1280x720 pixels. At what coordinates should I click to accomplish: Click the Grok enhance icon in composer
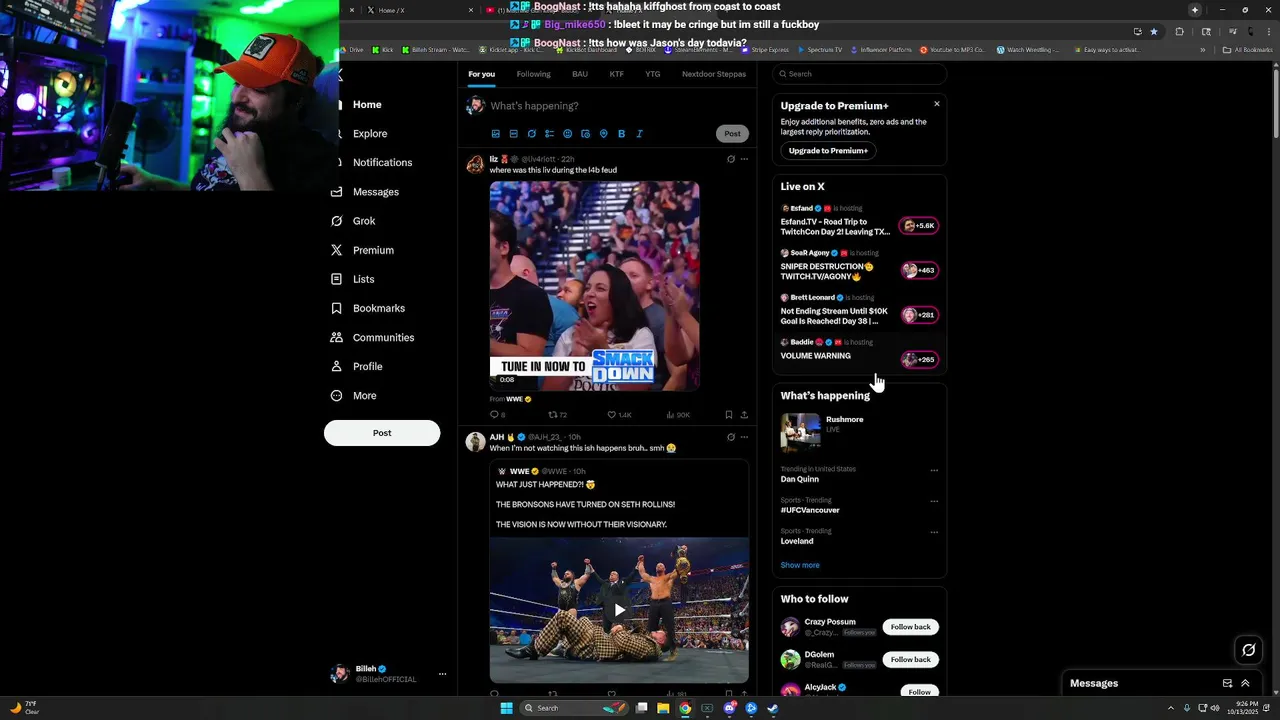pyautogui.click(x=531, y=134)
